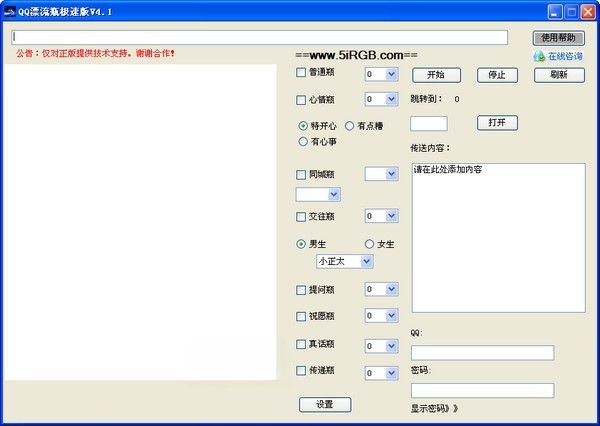Select the 特开心 radio button
Screen dimensions: 600x426
pos(303,126)
